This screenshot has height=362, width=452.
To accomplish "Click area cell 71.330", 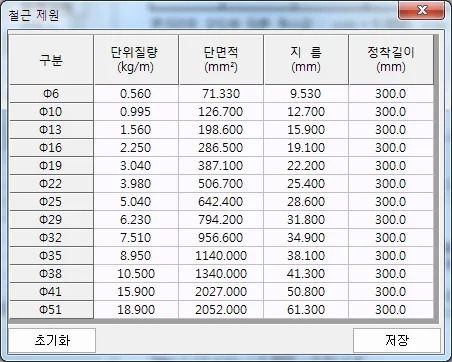I will pyautogui.click(x=221, y=94).
